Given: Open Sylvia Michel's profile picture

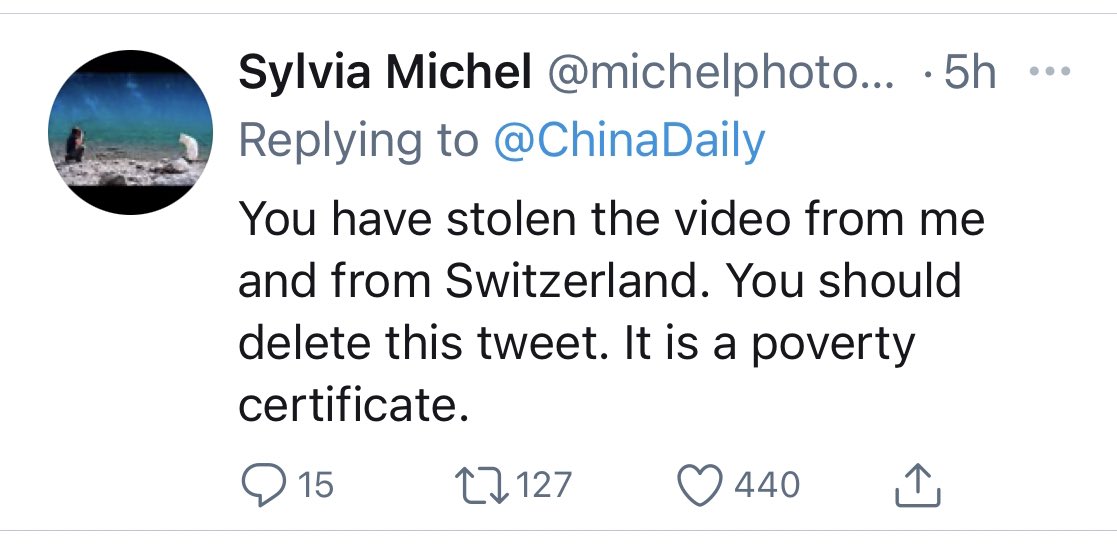Looking at the screenshot, I should tap(130, 133).
